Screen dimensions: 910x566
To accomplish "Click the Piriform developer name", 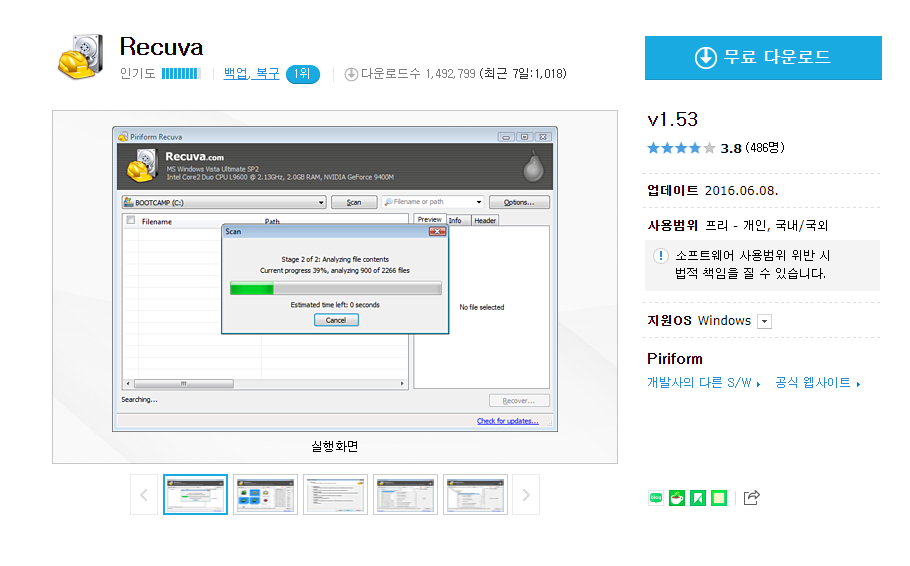I will pos(675,359).
